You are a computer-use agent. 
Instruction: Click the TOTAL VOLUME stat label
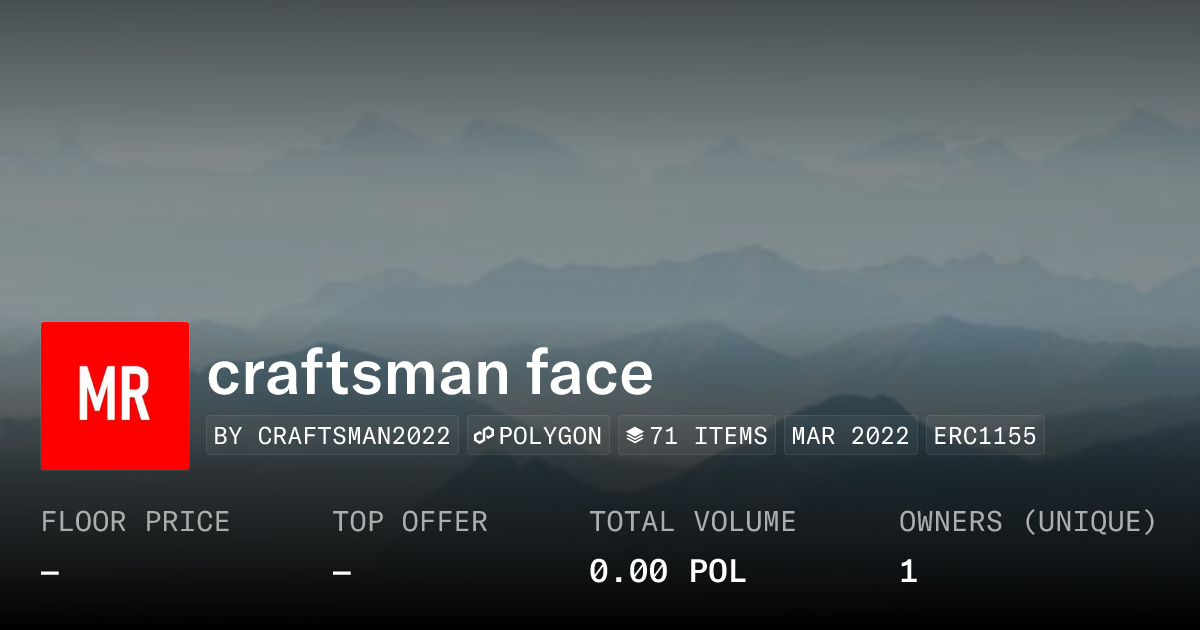click(x=693, y=521)
